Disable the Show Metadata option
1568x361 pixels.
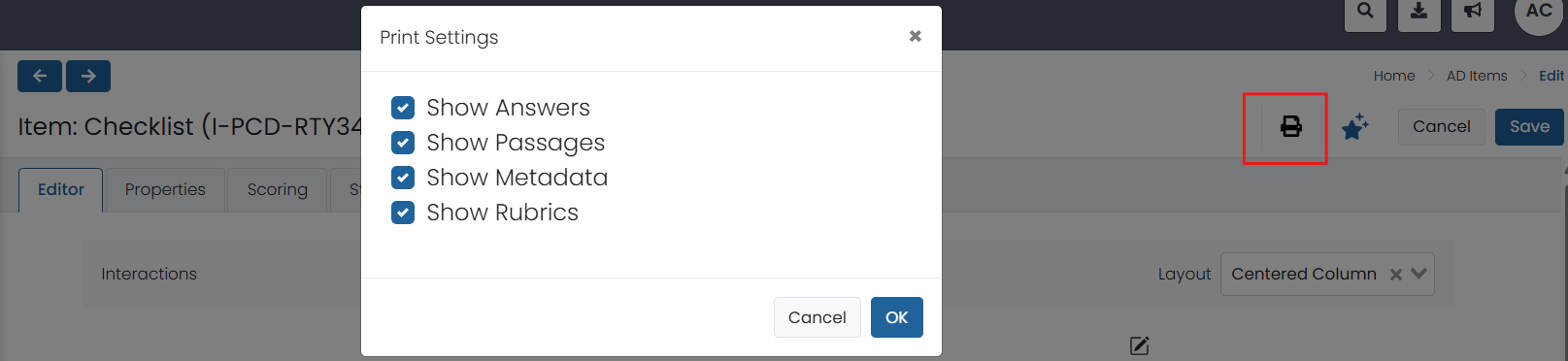403,178
